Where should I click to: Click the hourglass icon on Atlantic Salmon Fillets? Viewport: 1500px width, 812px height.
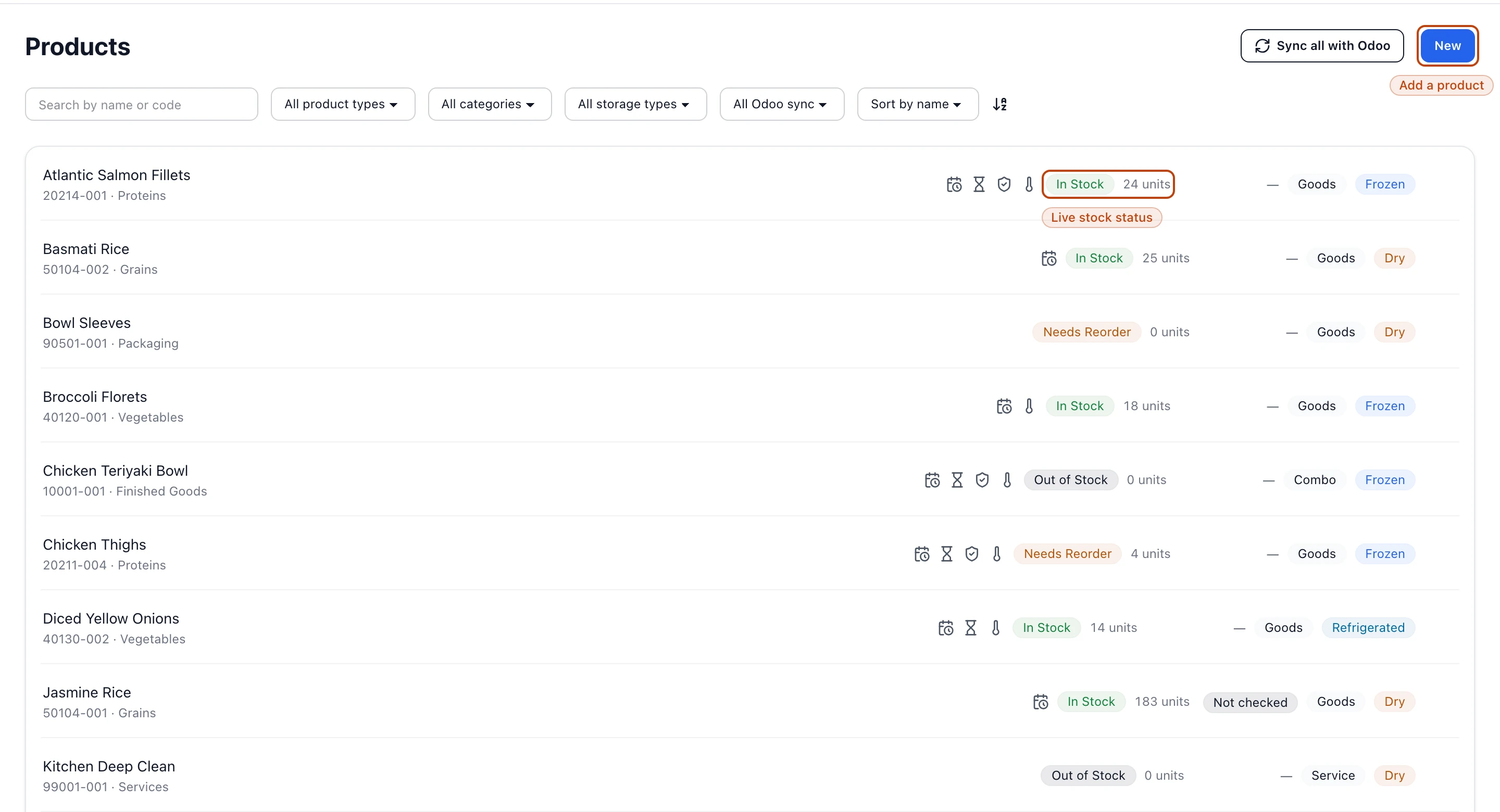tap(979, 184)
